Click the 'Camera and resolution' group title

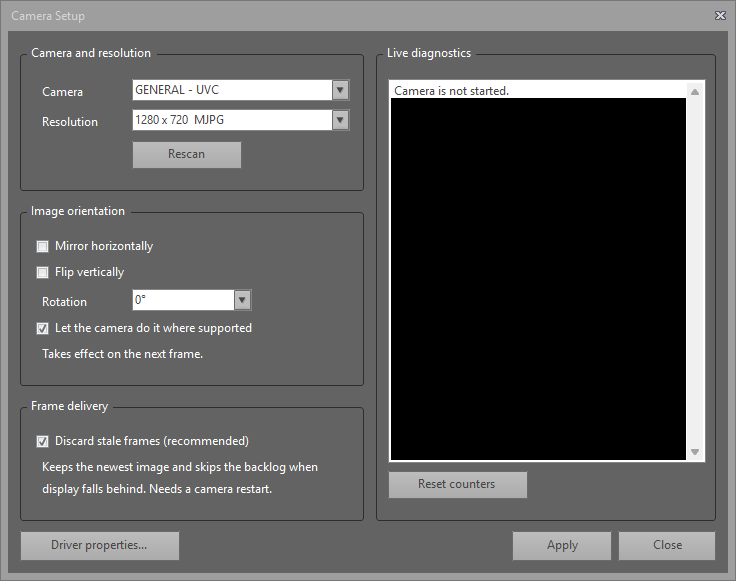(x=91, y=53)
